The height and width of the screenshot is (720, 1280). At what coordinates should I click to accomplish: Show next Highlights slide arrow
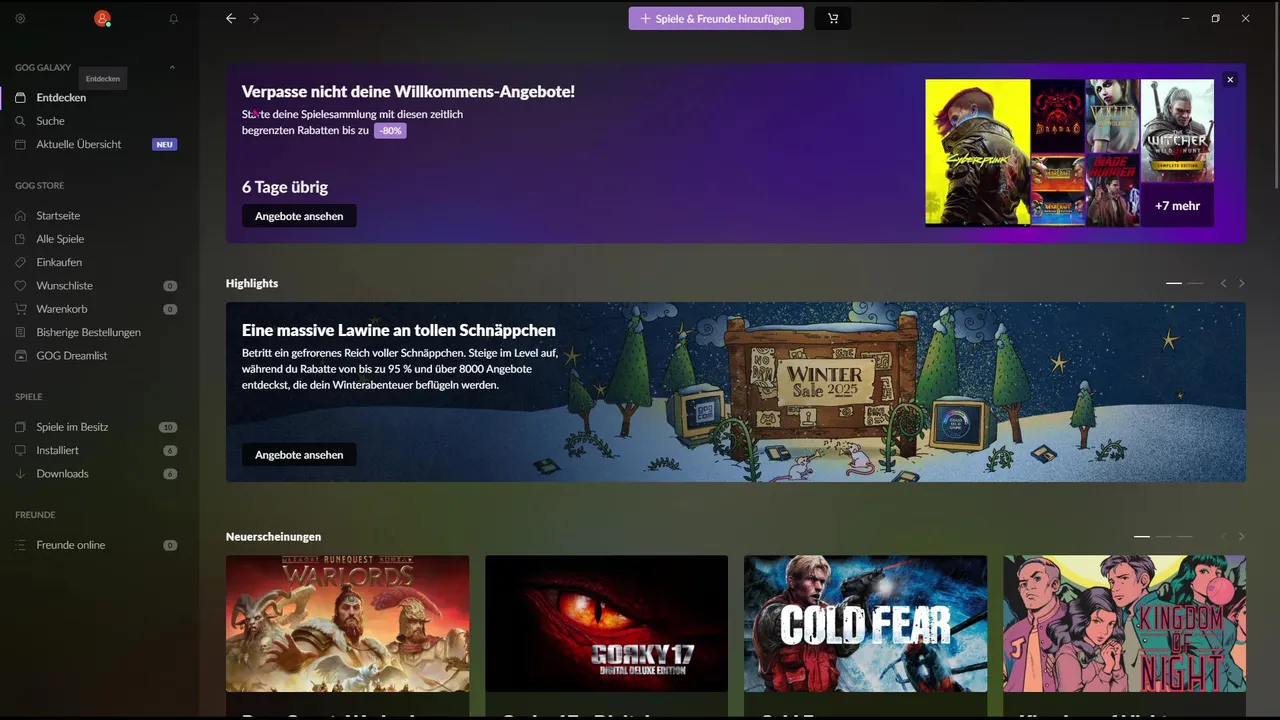click(1242, 283)
